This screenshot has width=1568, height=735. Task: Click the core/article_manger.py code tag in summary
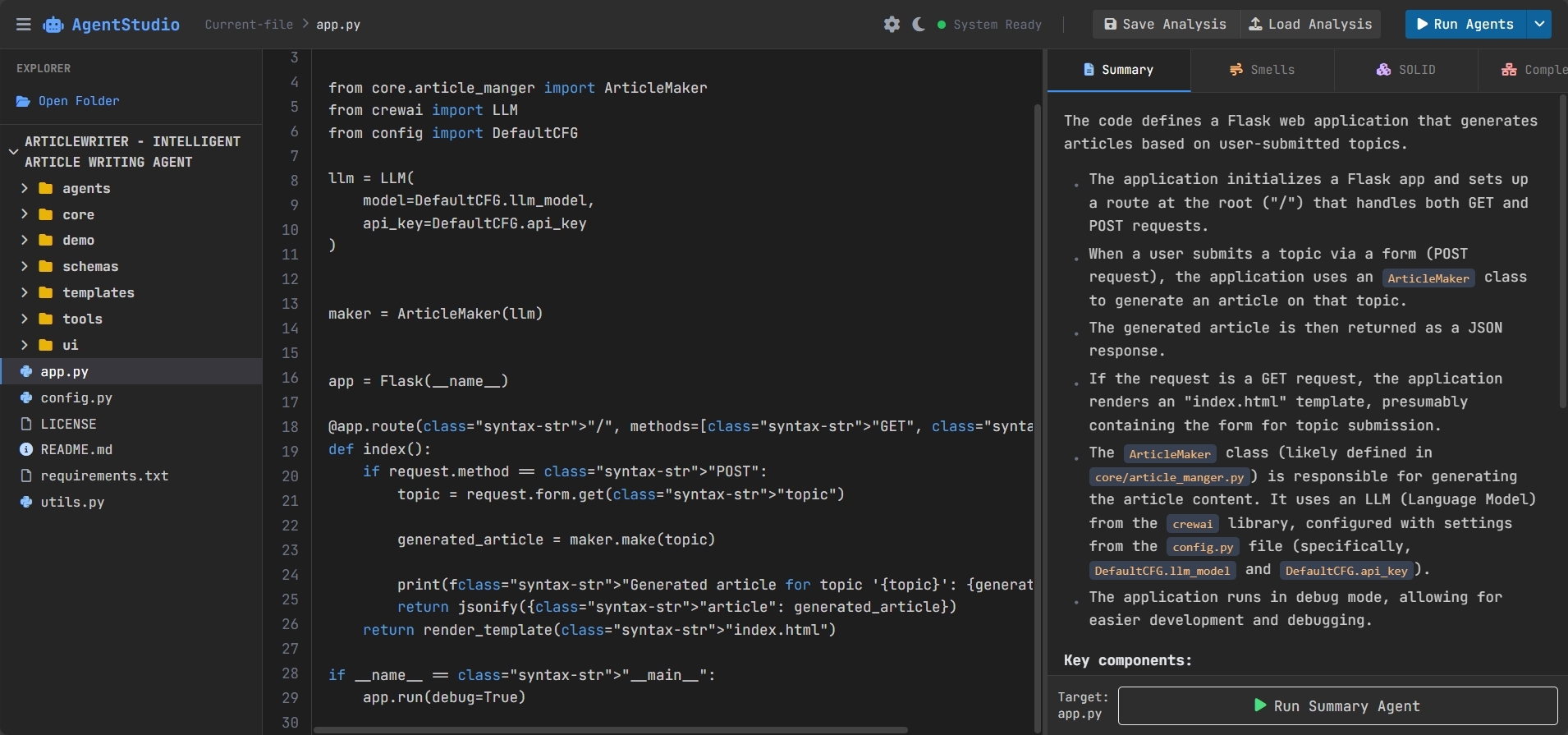click(x=1169, y=477)
